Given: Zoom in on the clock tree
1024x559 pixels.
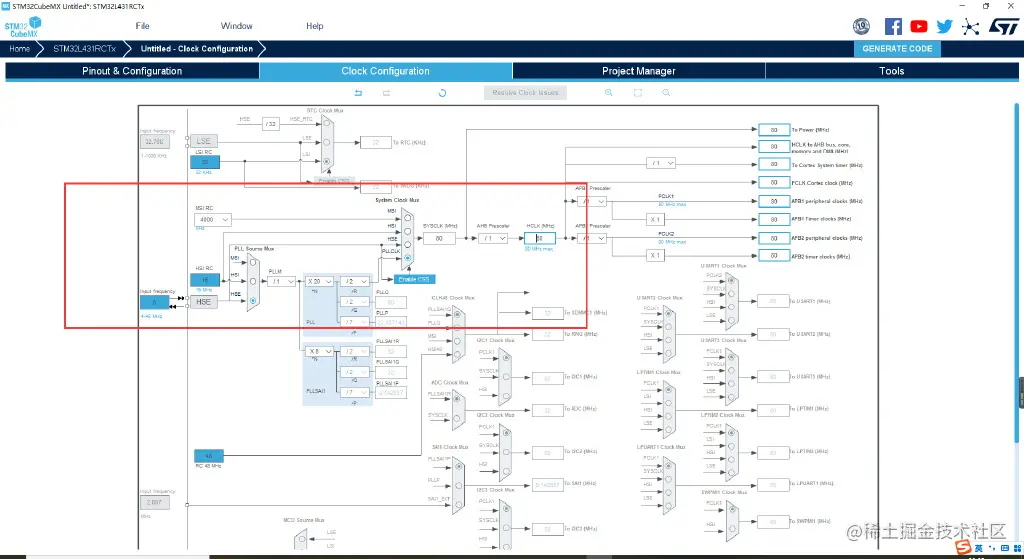Looking at the screenshot, I should 609,93.
